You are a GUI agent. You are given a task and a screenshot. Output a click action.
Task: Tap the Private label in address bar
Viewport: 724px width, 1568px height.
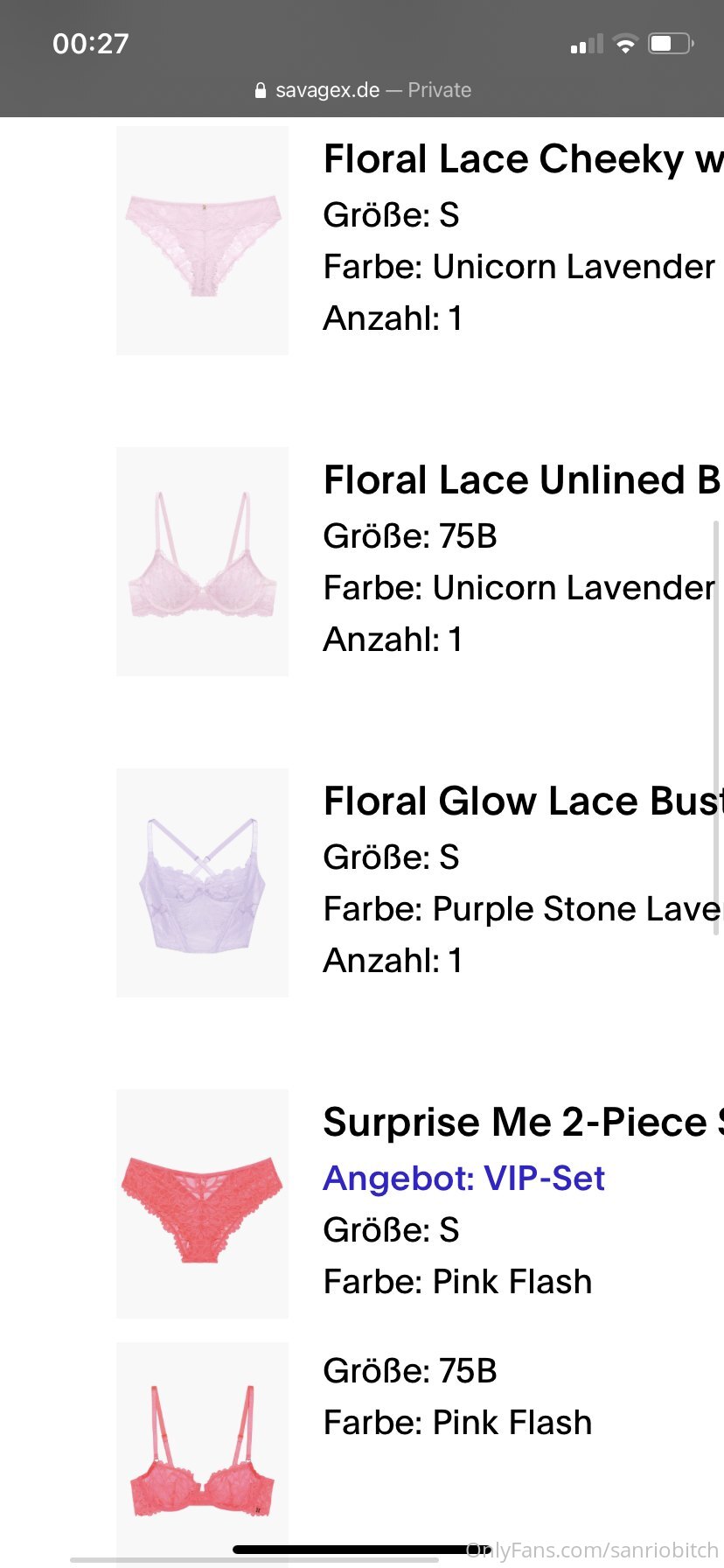(x=439, y=90)
